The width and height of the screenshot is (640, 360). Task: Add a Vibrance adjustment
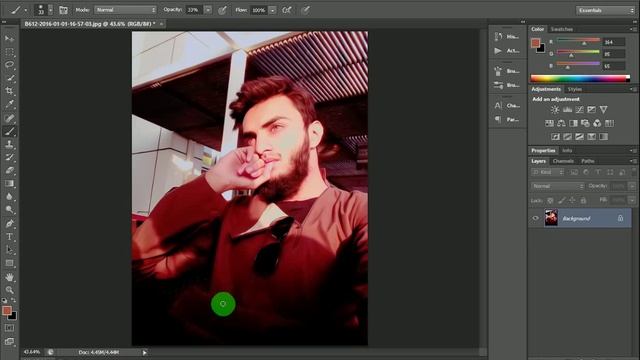pyautogui.click(x=603, y=110)
